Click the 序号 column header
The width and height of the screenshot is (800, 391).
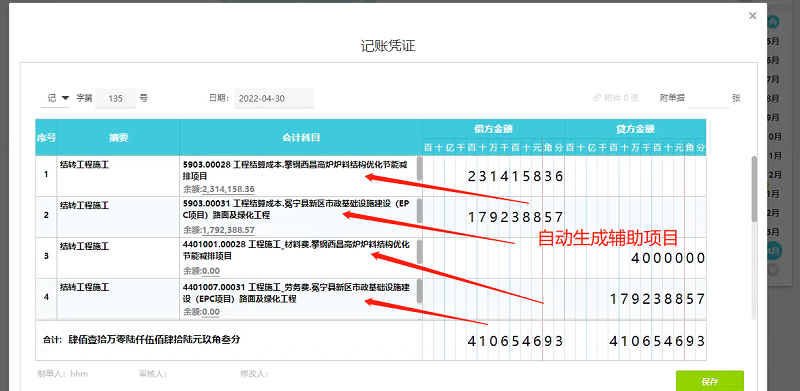46,138
